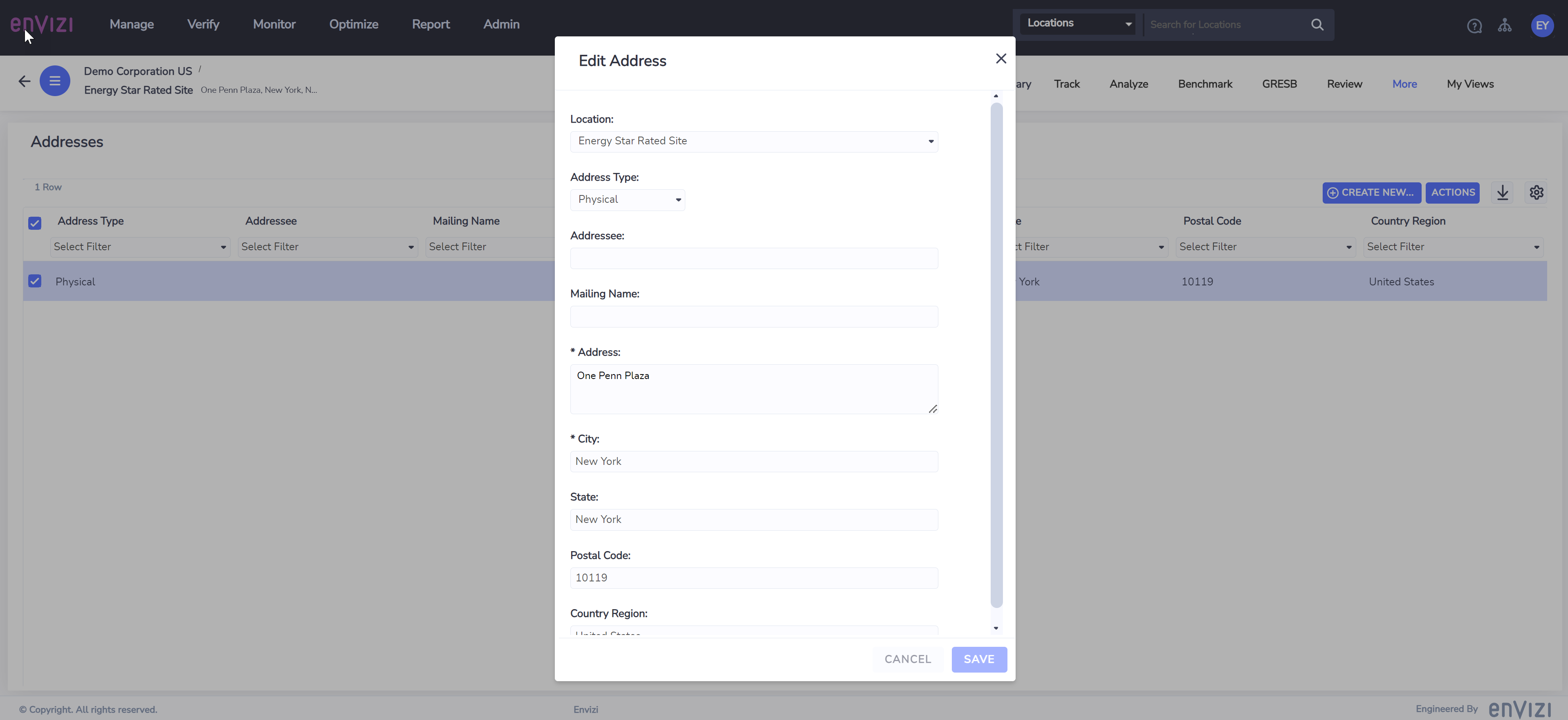Open Mailing Name column Select Filter
The width and height of the screenshot is (1568, 720).
(x=490, y=247)
